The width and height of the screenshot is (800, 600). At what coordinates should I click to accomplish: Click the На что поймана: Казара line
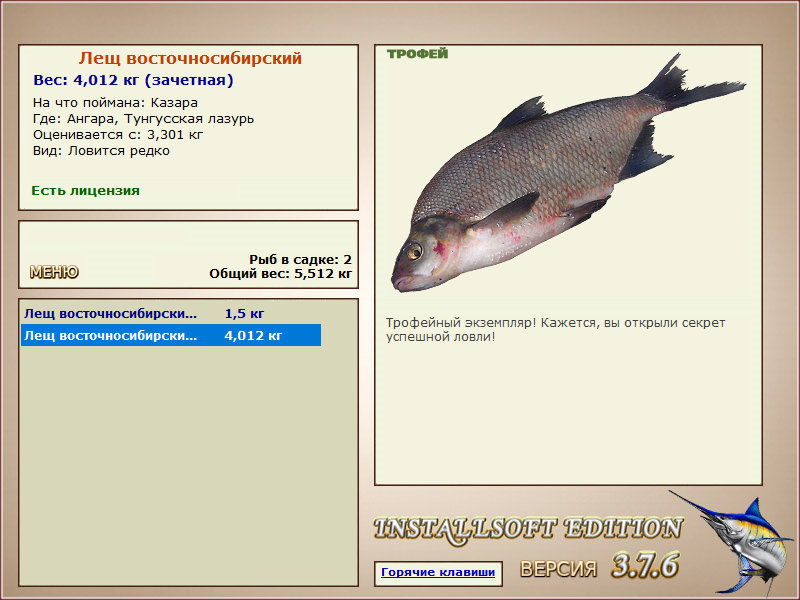coord(115,103)
